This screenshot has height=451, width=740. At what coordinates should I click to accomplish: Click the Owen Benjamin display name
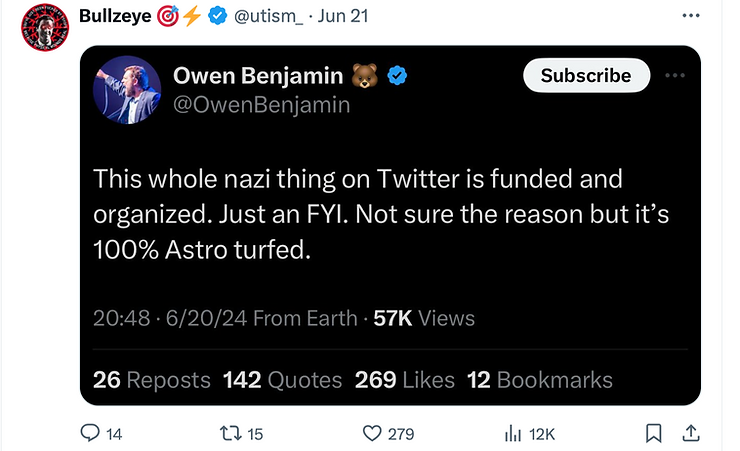coord(259,75)
